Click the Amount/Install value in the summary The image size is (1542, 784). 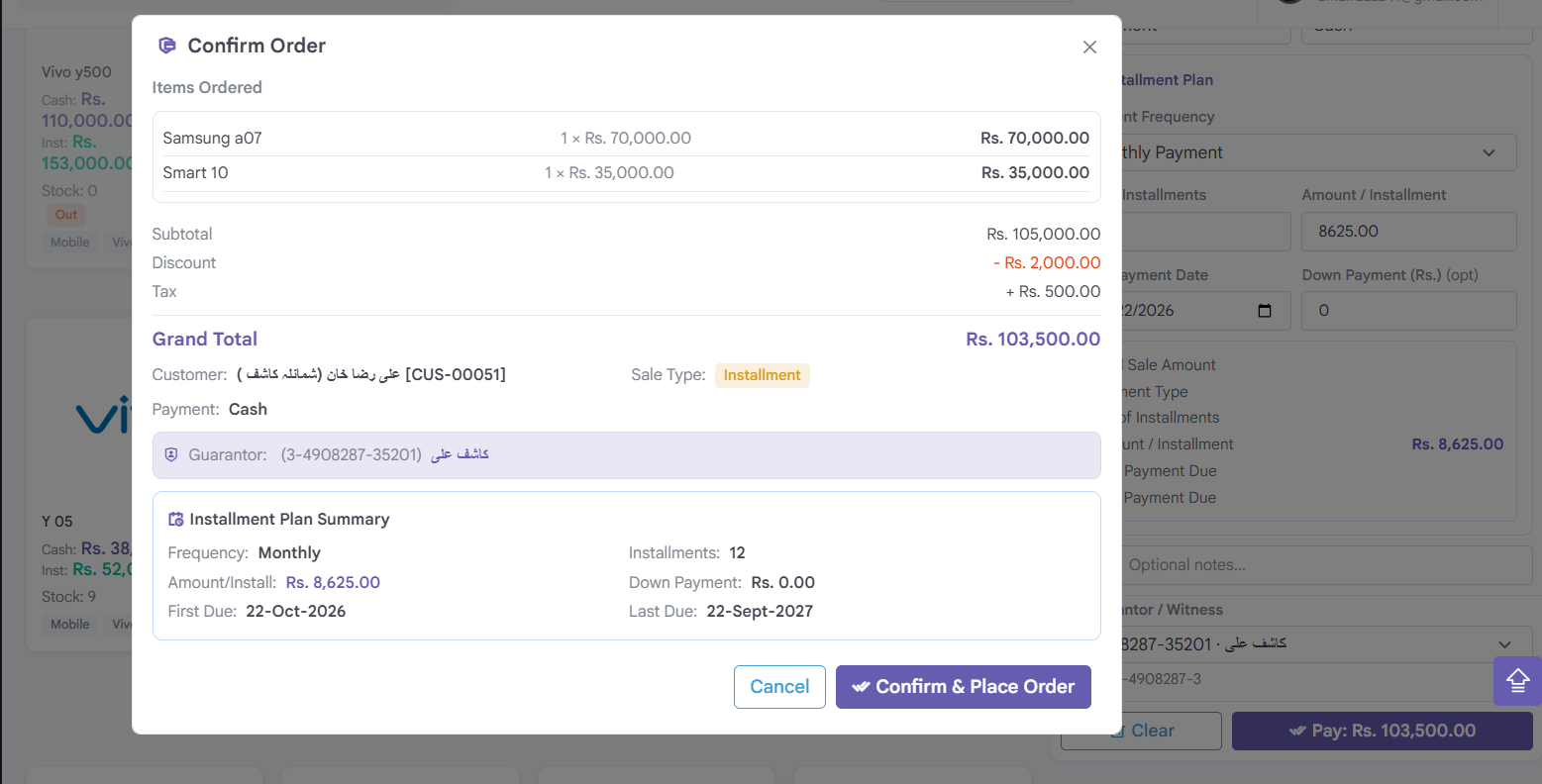[333, 583]
